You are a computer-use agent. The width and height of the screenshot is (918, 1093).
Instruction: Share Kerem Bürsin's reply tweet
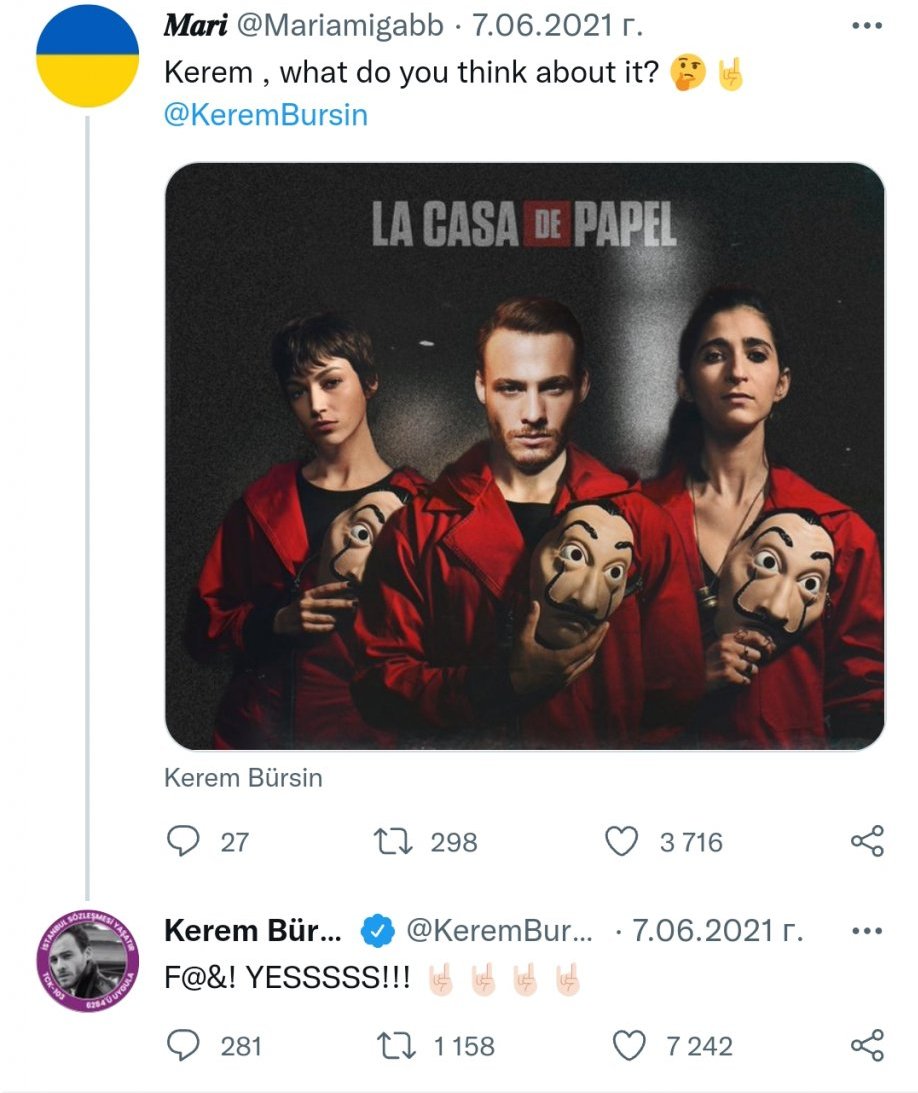pos(866,1046)
